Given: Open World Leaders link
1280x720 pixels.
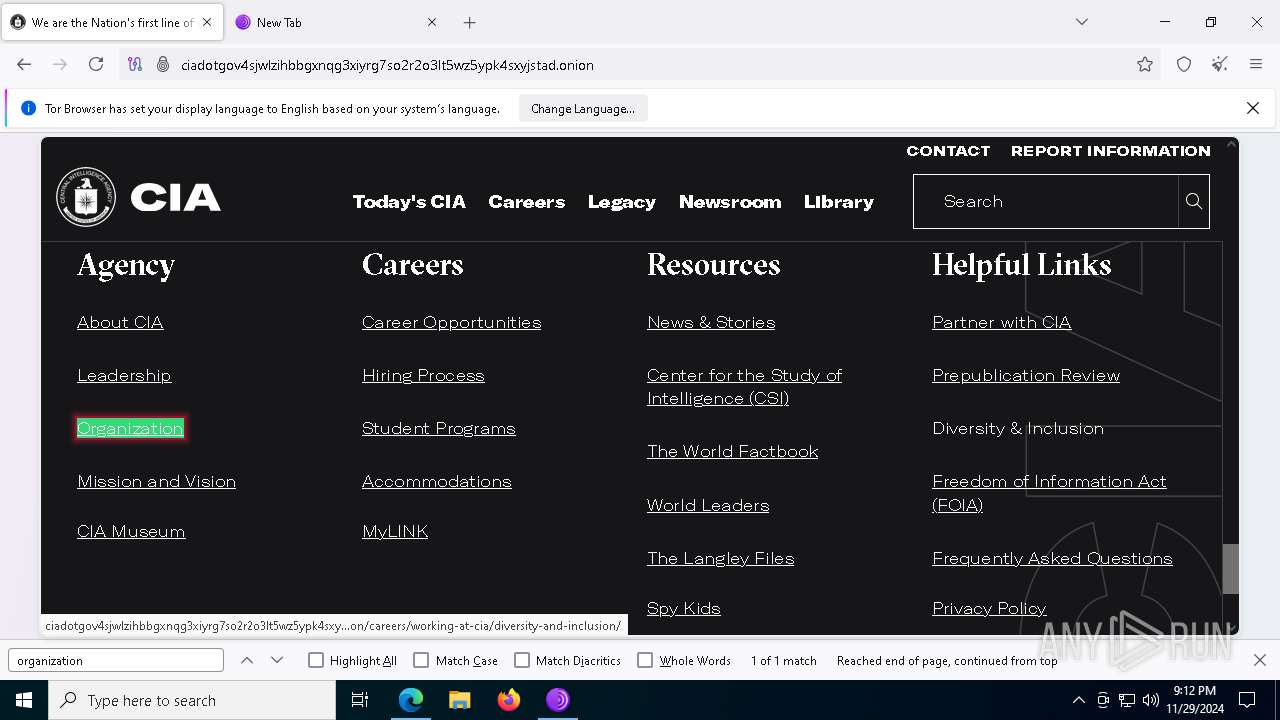Looking at the screenshot, I should (708, 505).
